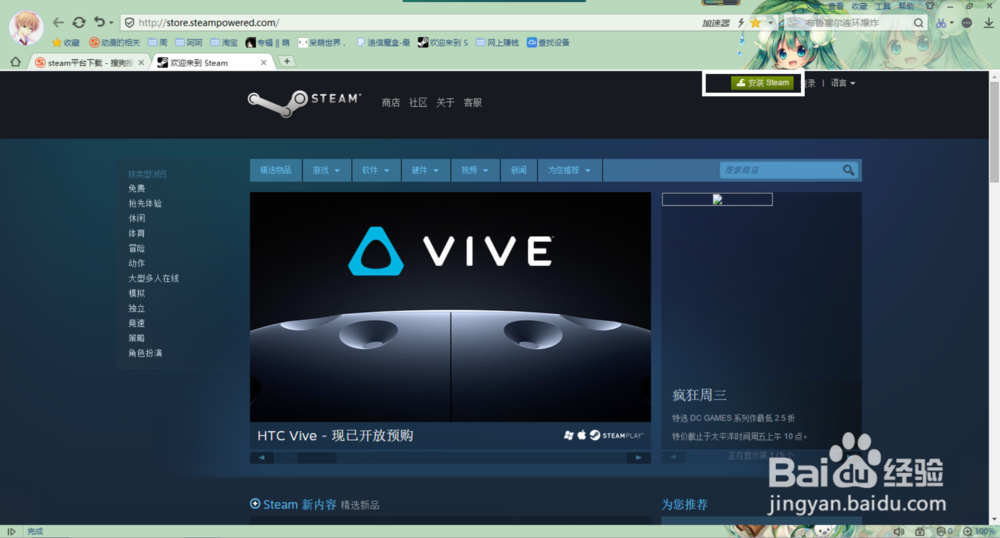Click the shirt skin-change icon
The image size is (1000, 538).
[930, 6]
